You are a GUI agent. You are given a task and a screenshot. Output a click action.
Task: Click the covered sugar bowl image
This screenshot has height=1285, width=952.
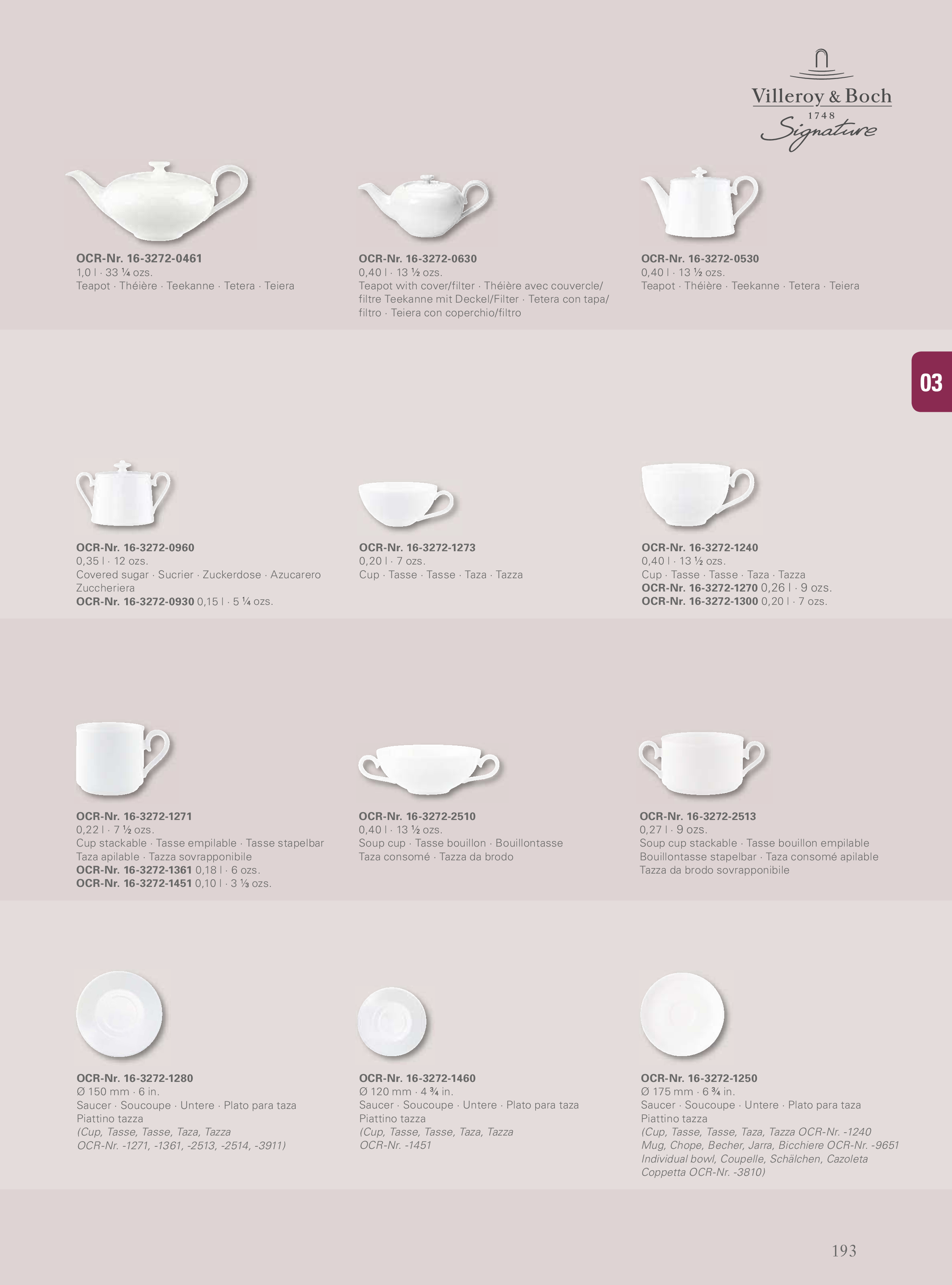123,494
